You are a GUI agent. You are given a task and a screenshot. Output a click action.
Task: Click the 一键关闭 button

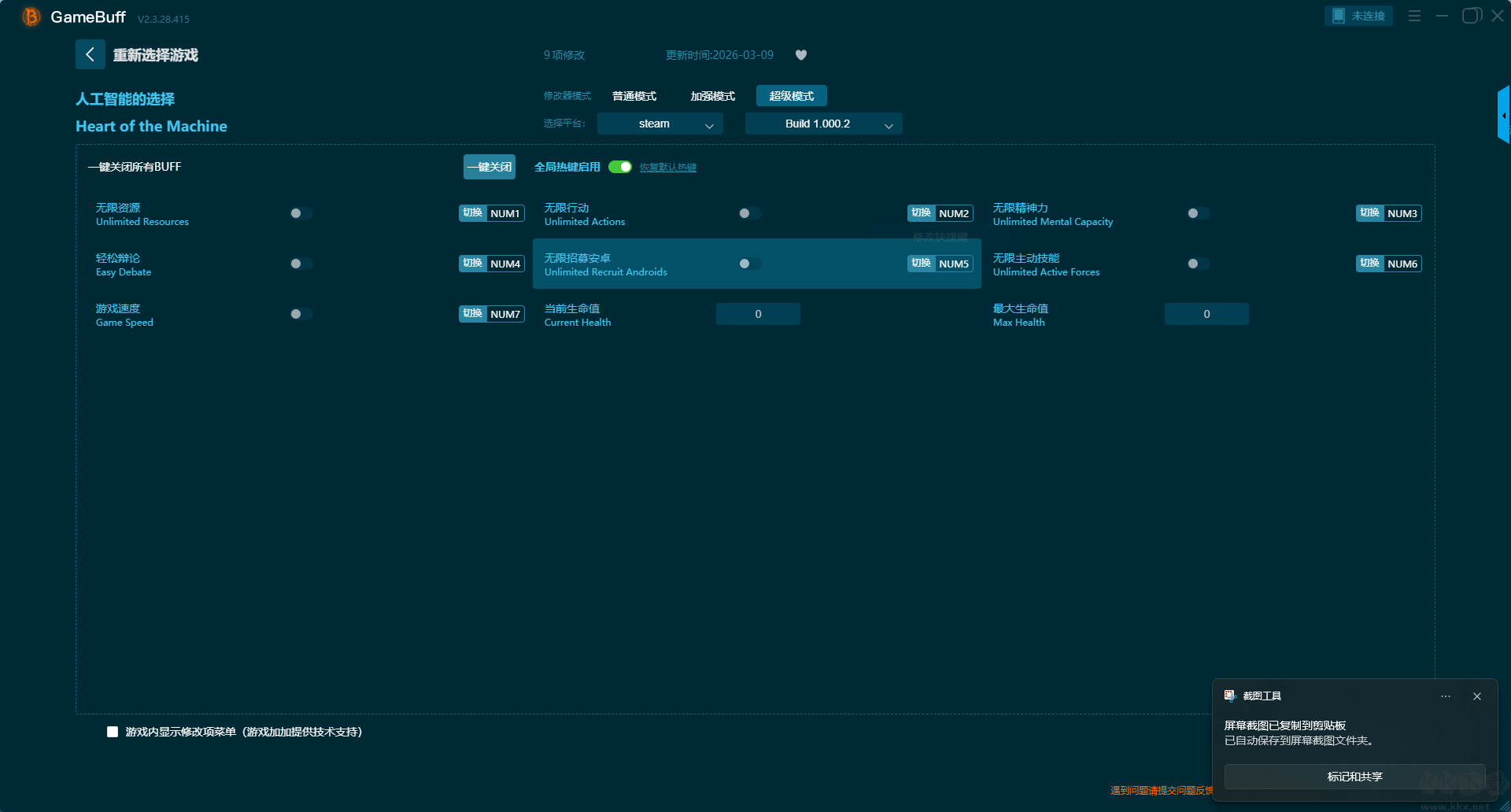pyautogui.click(x=490, y=167)
